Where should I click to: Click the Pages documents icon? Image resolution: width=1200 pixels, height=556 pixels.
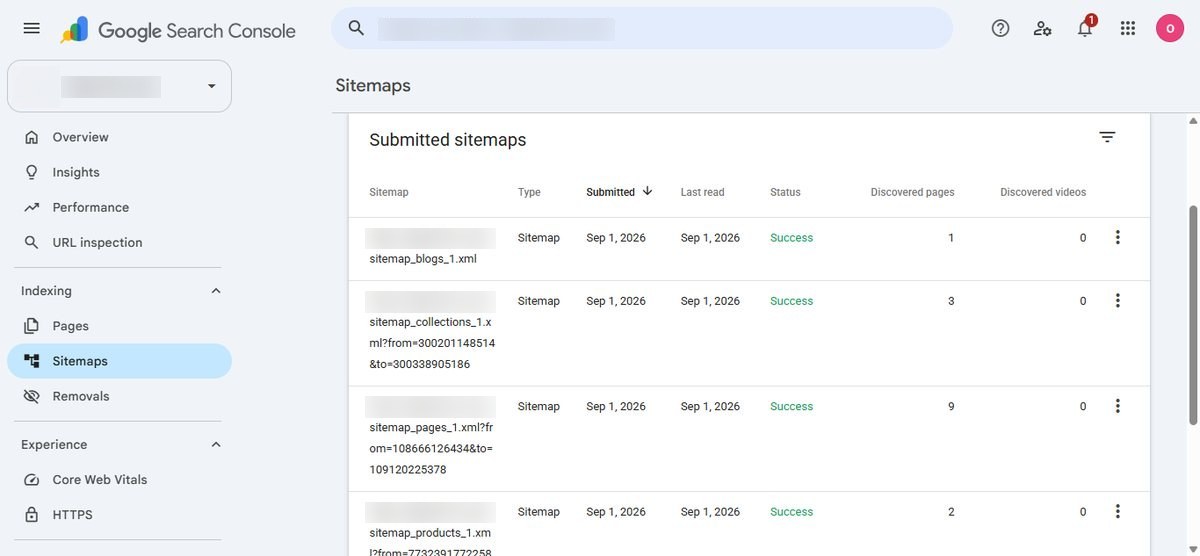click(x=32, y=326)
